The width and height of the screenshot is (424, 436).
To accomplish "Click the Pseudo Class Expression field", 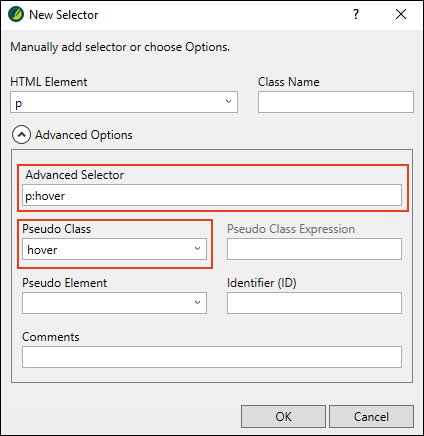I will (314, 249).
